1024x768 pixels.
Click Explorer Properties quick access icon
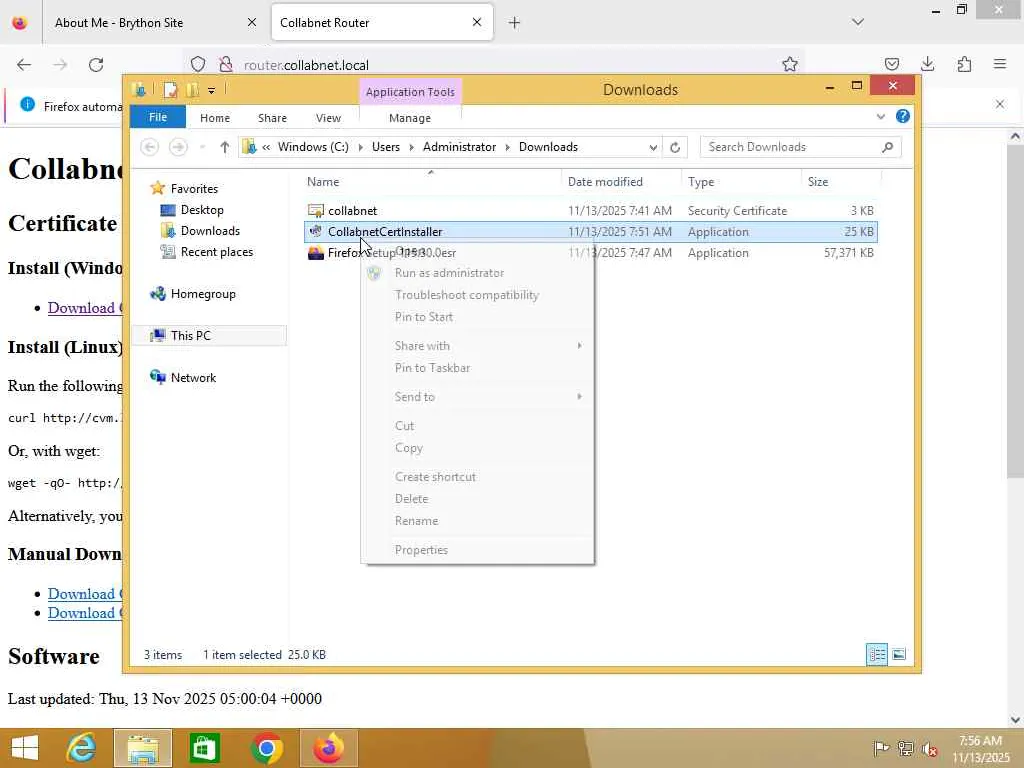pos(170,90)
